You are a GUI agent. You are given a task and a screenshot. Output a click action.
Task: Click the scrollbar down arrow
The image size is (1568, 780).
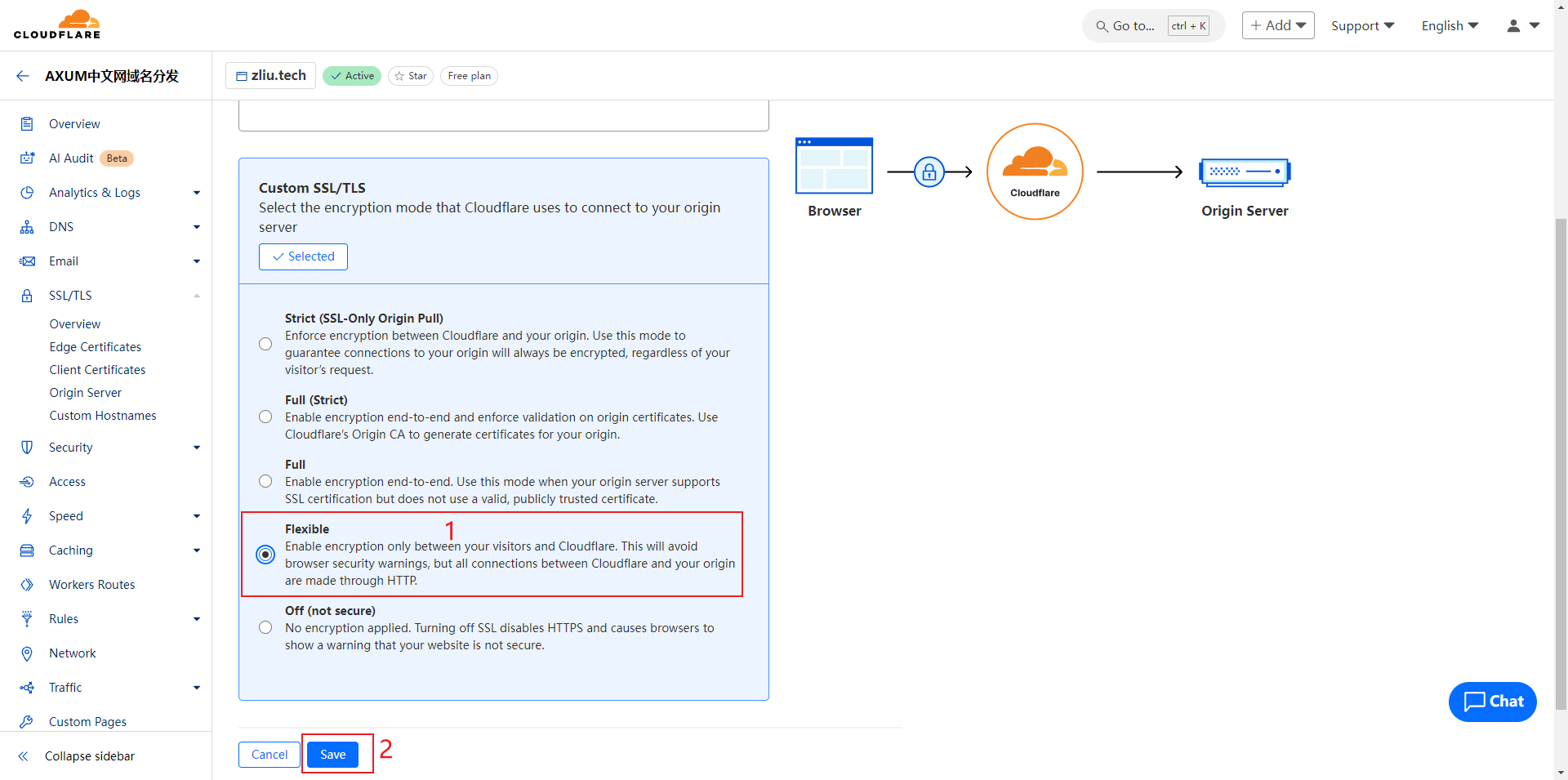(1561, 773)
